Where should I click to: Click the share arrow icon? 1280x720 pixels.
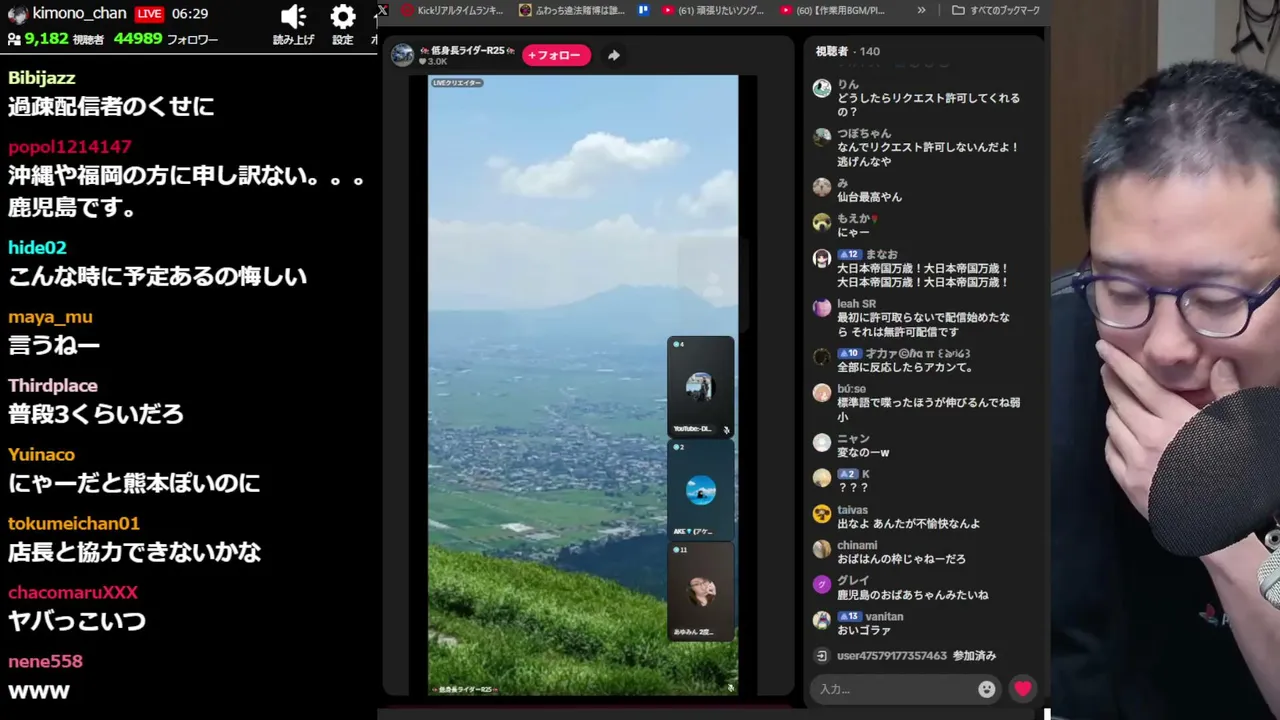(x=614, y=55)
